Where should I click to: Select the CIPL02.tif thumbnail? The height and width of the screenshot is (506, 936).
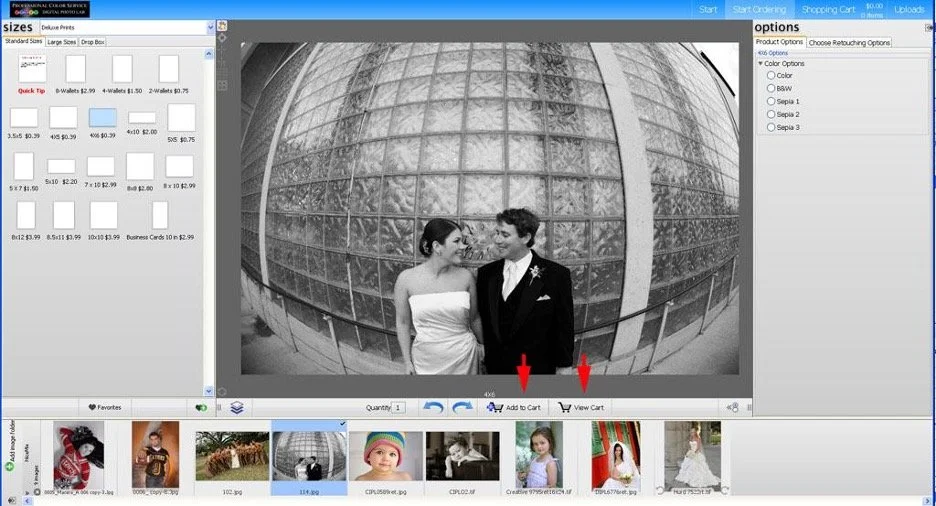point(463,456)
